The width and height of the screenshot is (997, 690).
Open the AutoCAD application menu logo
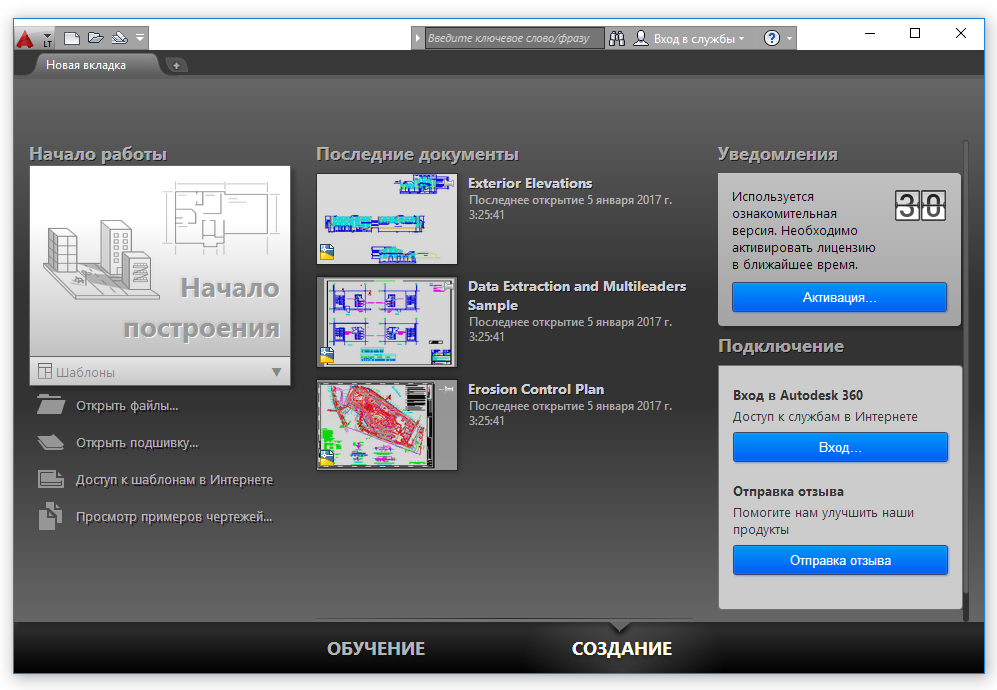[25, 39]
